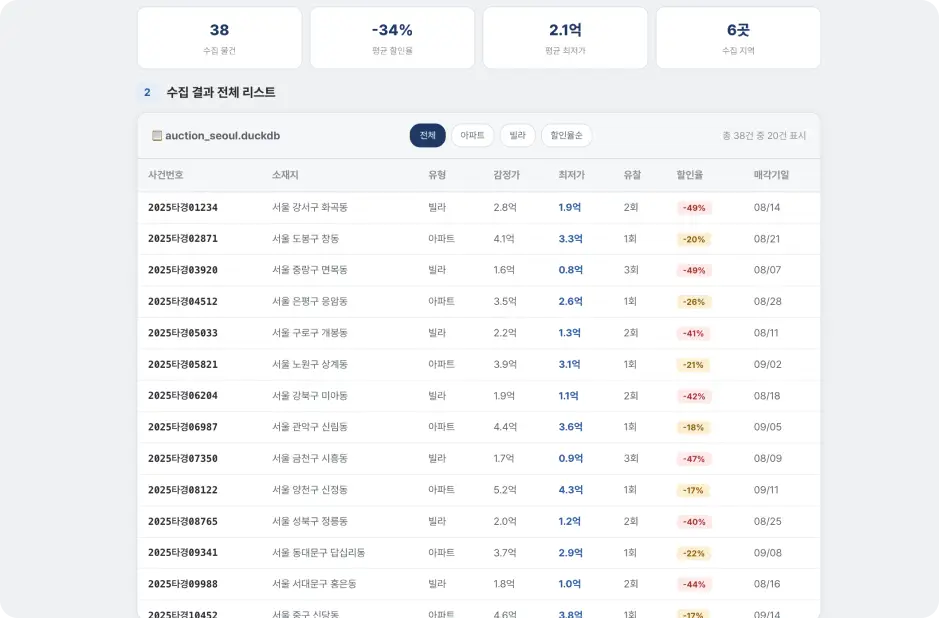Click address 서울 양천구 신정동
Viewport: 939px width, 618px height.
coord(310,490)
